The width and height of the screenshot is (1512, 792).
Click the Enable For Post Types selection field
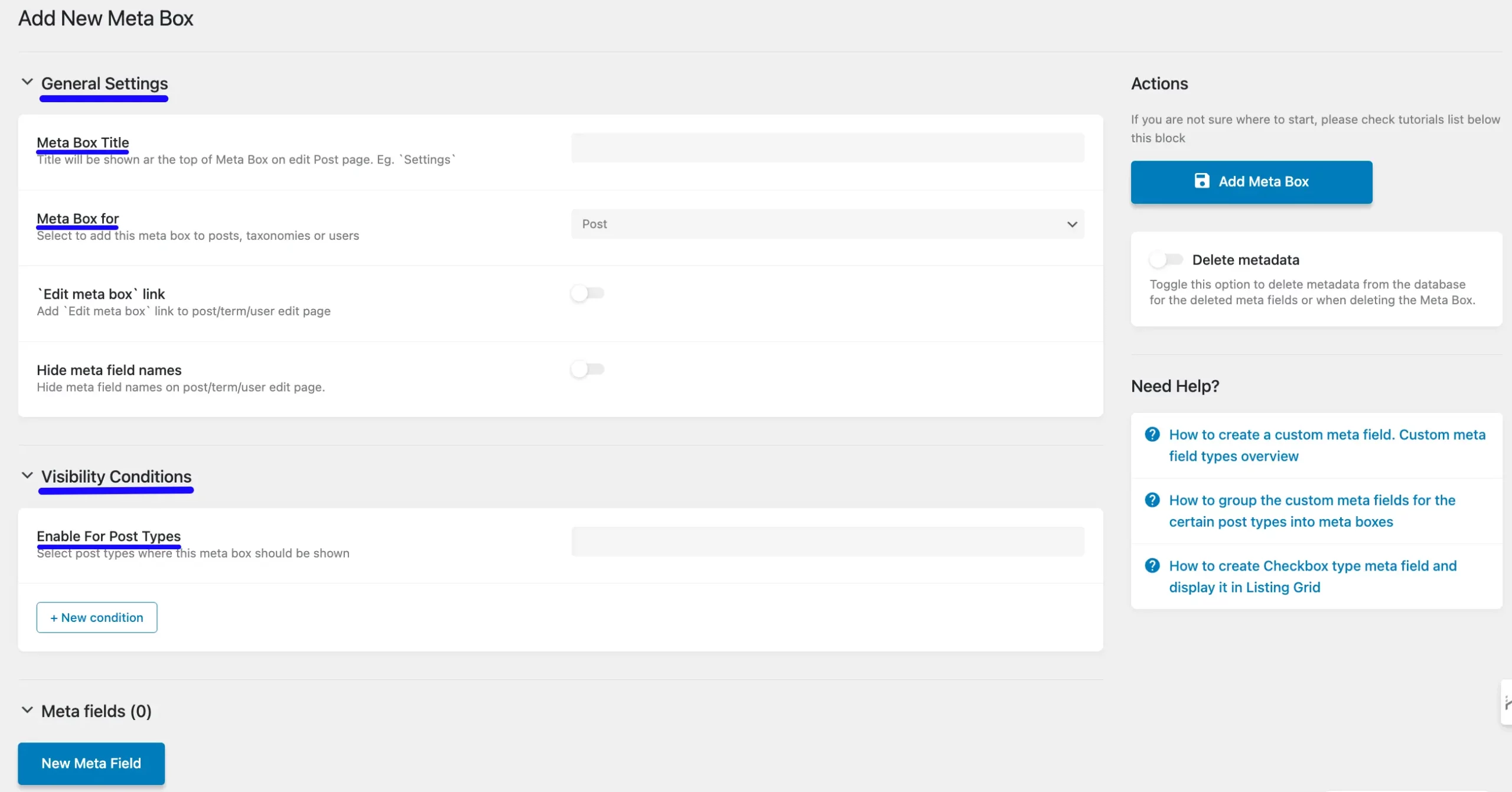826,540
